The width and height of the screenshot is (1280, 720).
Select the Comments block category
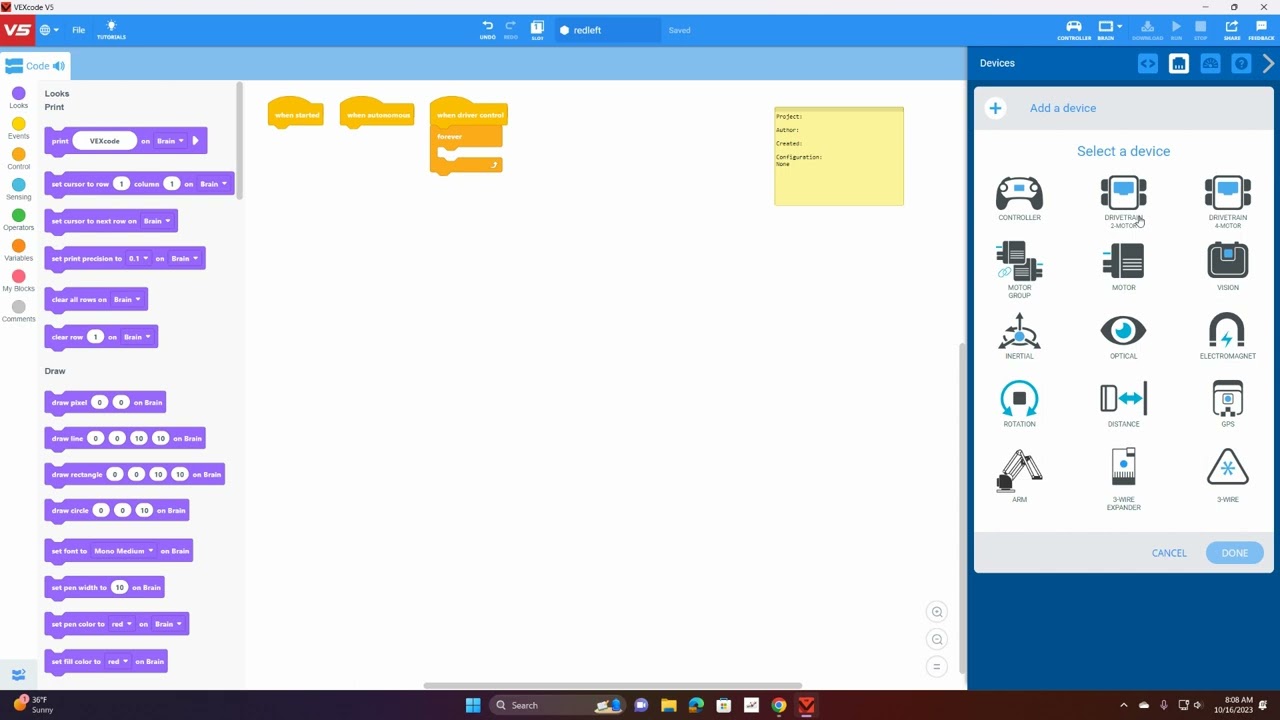[18, 312]
